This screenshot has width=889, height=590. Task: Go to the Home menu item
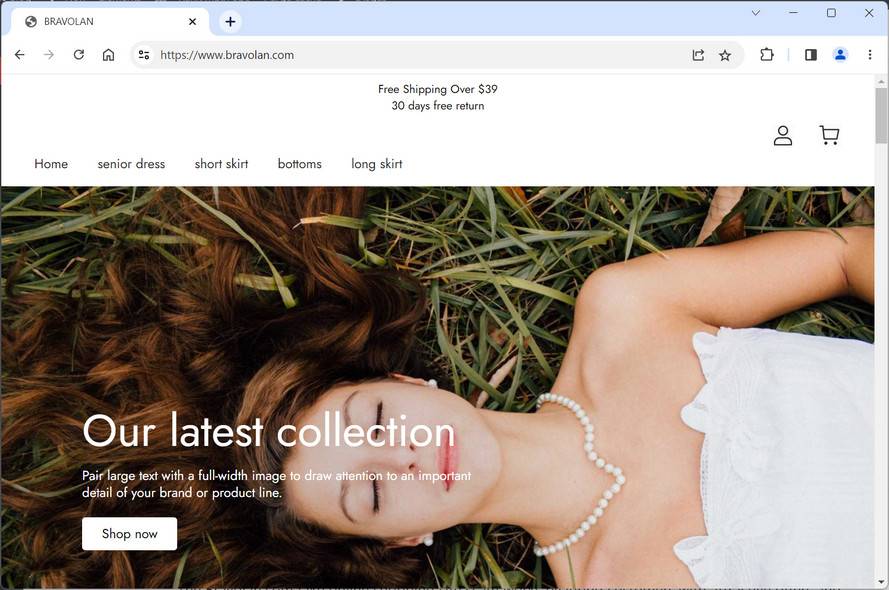click(x=51, y=164)
